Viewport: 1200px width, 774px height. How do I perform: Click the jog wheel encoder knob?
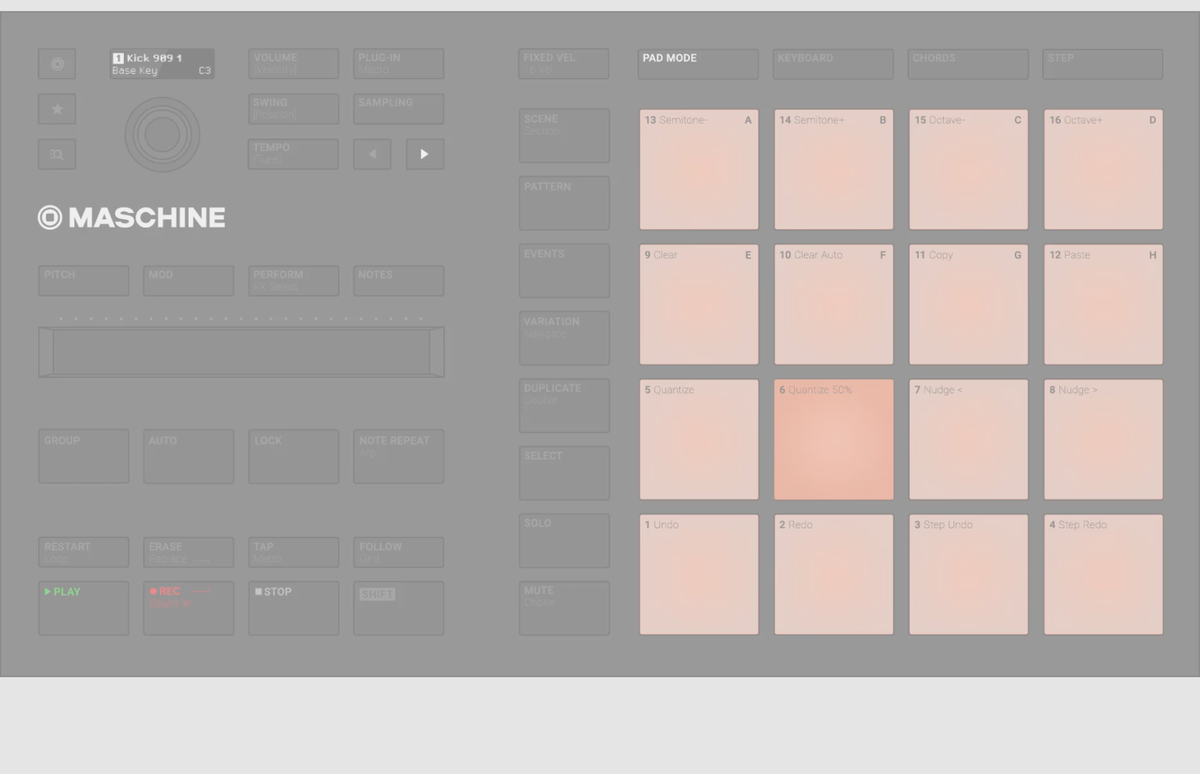(162, 134)
